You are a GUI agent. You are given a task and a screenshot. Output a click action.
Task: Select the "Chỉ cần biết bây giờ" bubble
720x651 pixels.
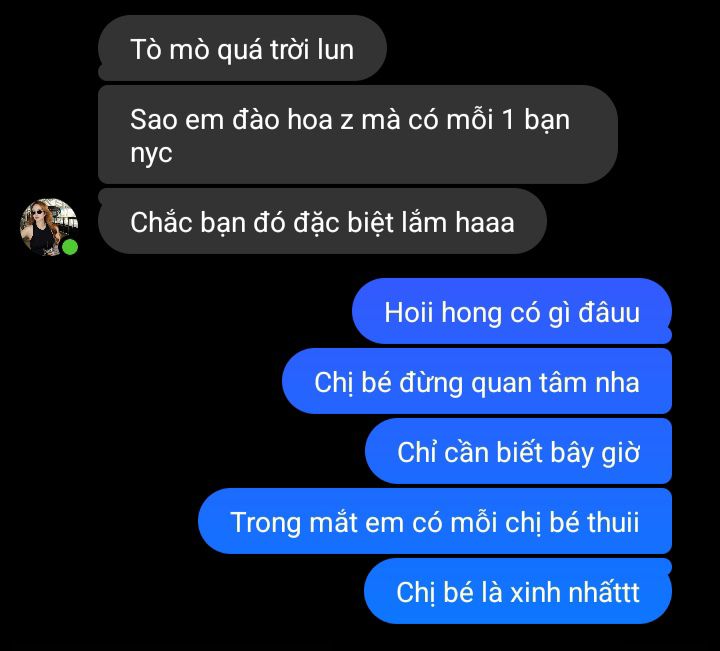(x=518, y=451)
